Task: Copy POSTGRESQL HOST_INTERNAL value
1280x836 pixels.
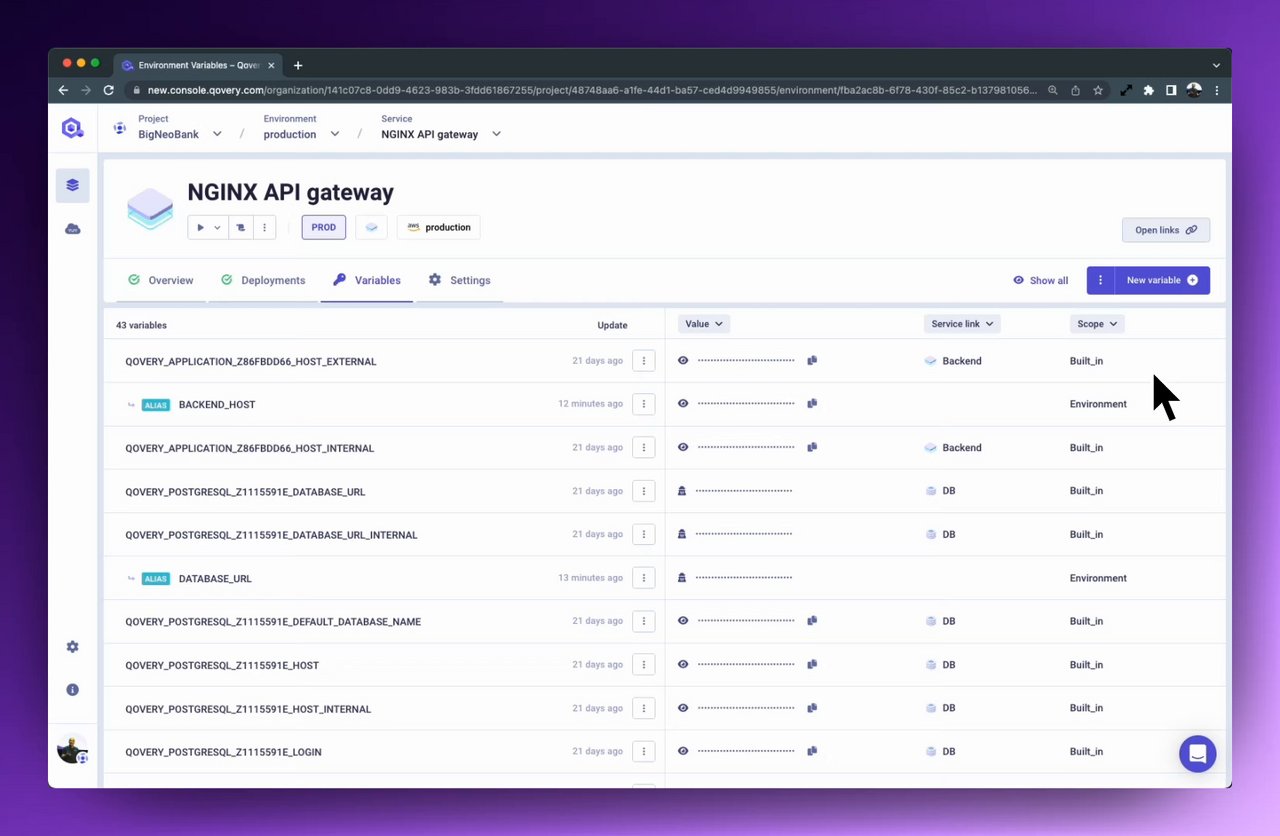Action: coord(812,708)
